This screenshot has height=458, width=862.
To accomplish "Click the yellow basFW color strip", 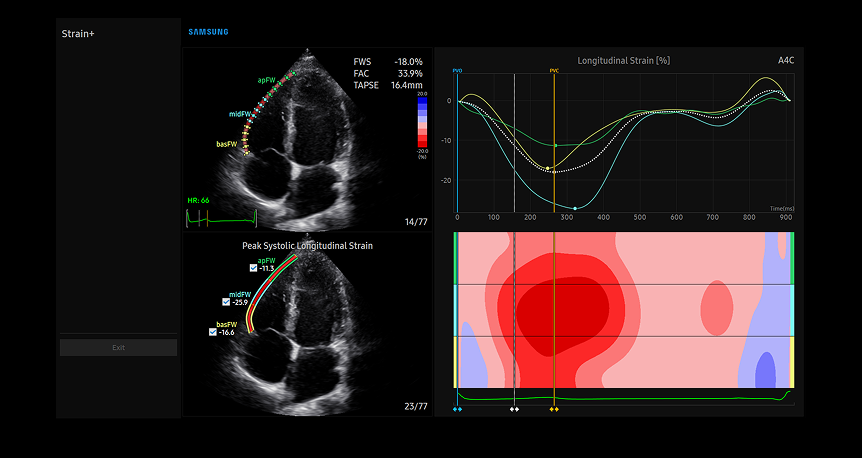I will pyautogui.click(x=455, y=362).
